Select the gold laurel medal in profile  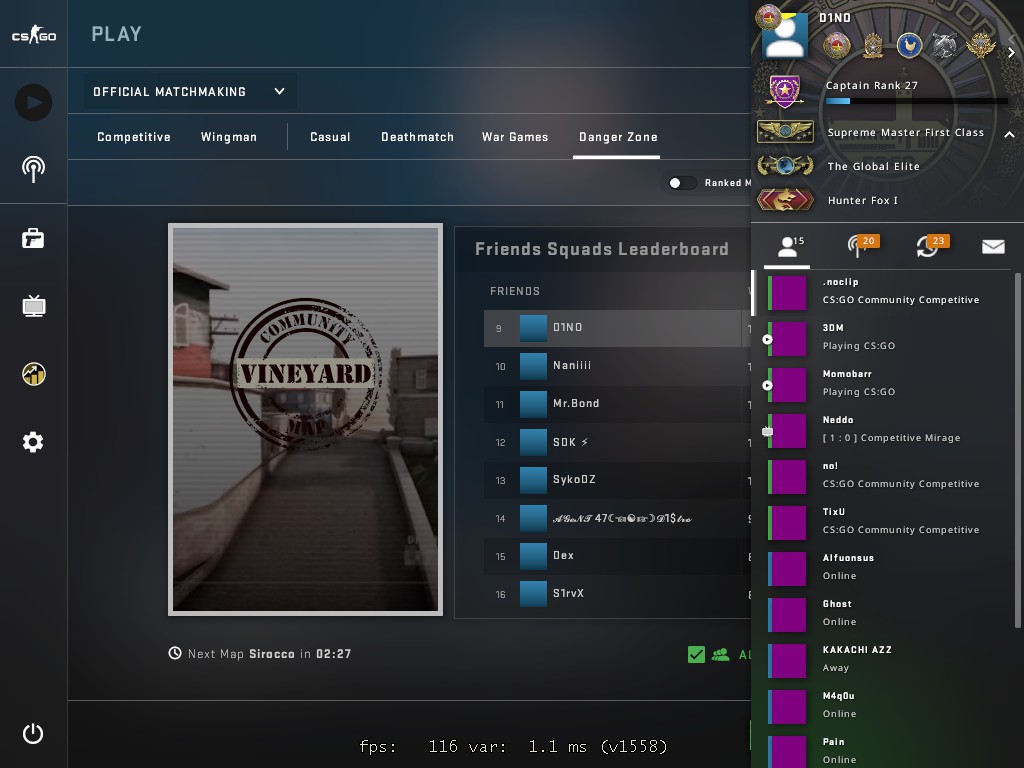980,46
